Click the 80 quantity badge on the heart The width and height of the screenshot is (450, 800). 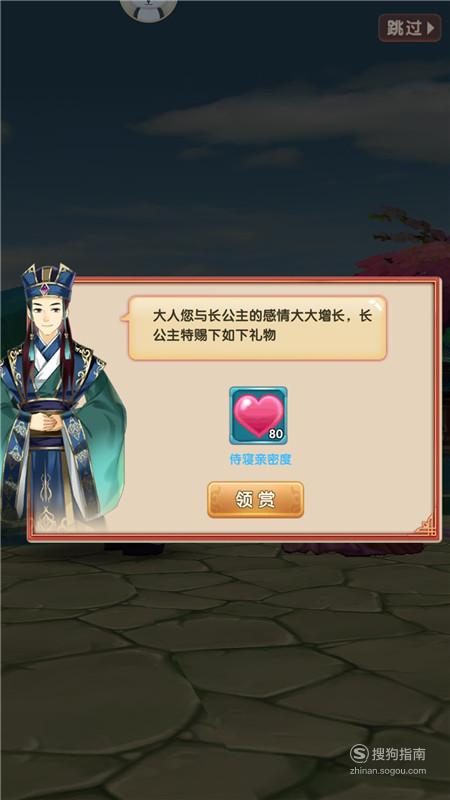tap(275, 434)
